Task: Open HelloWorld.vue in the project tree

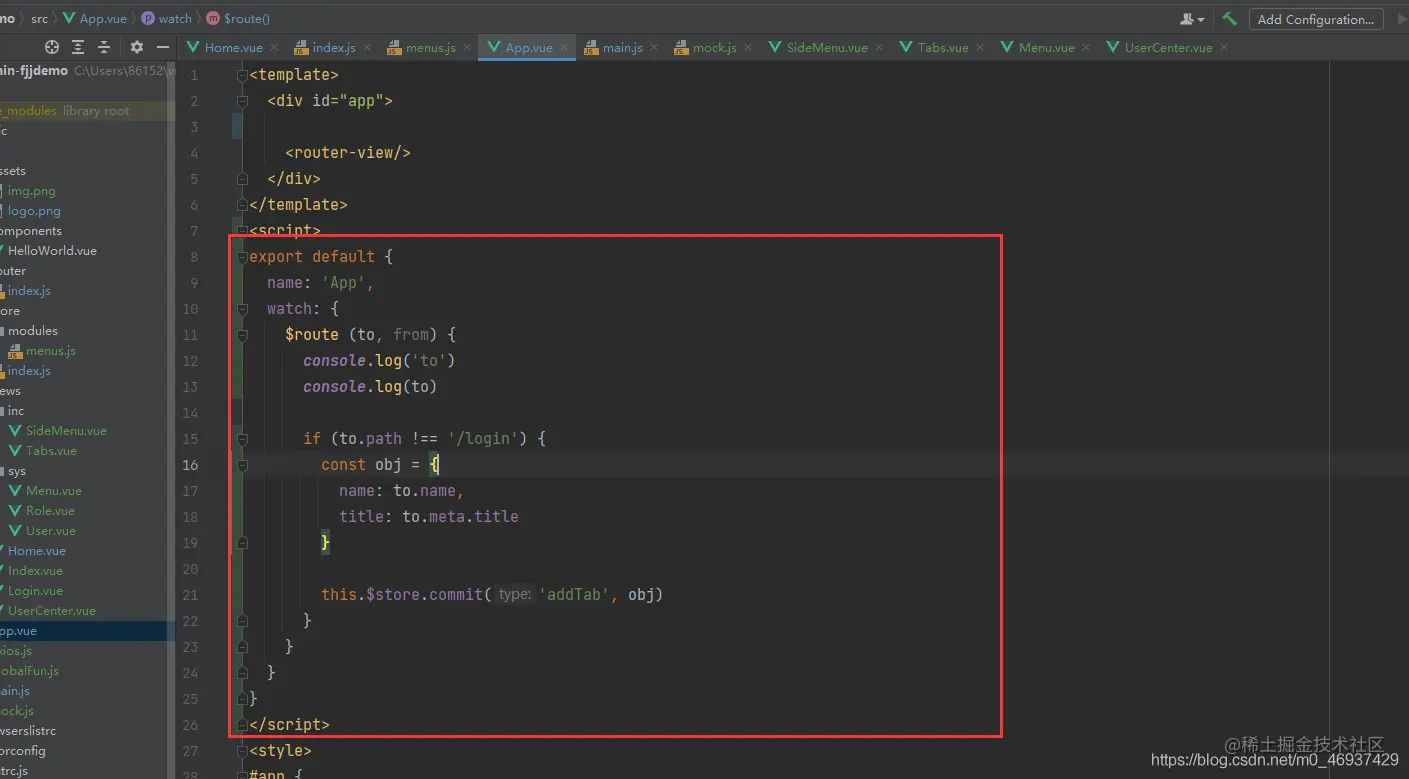Action: pyautogui.click(x=52, y=251)
